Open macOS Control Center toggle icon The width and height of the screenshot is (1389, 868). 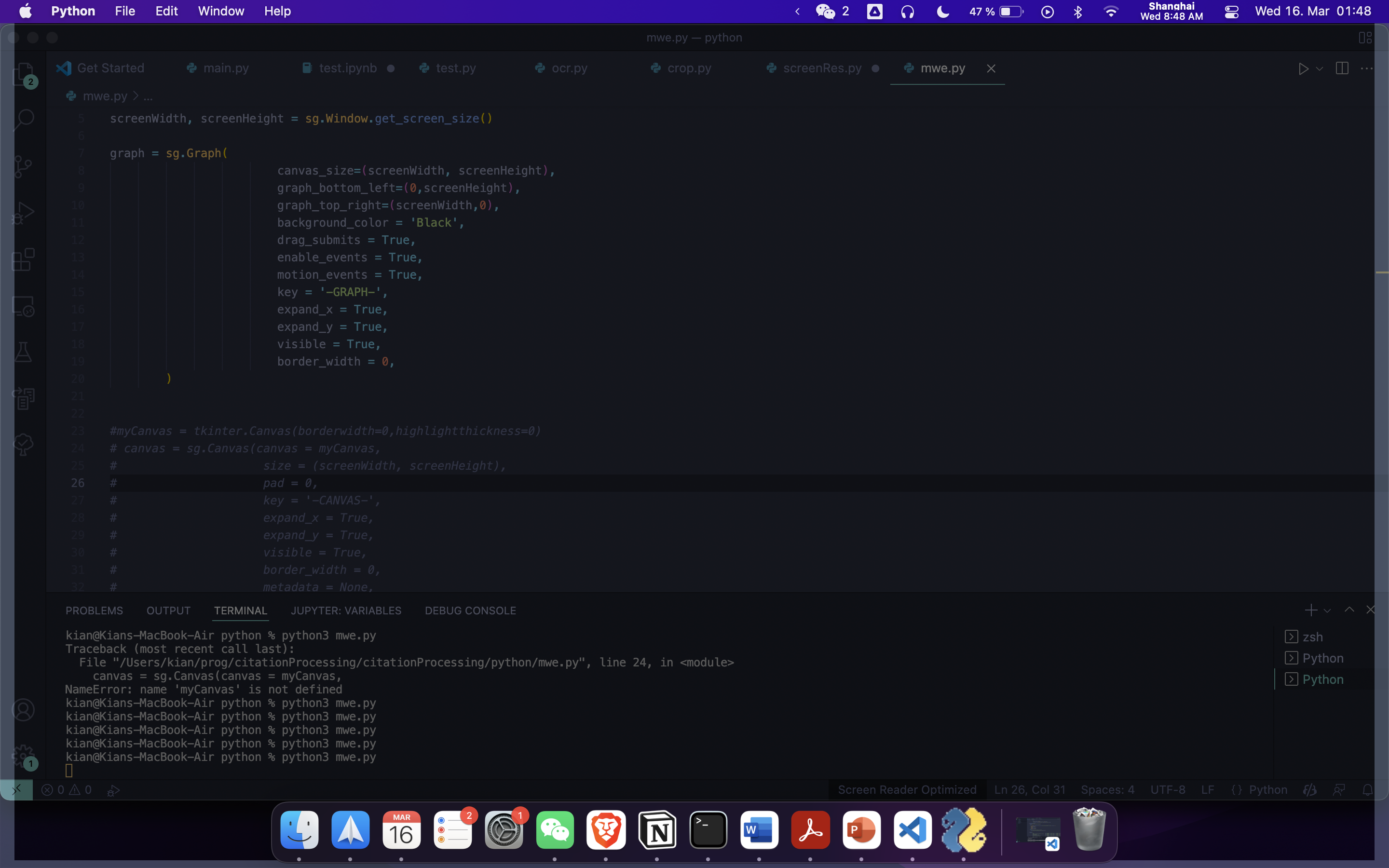point(1231,12)
